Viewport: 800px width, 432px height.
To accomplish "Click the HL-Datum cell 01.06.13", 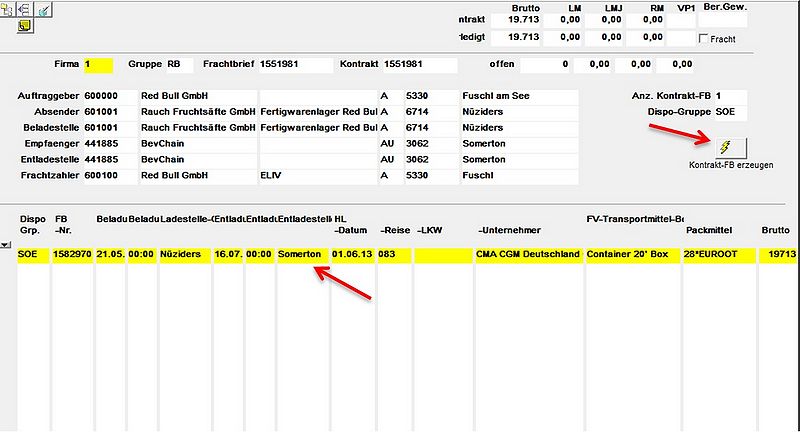I will coord(353,255).
